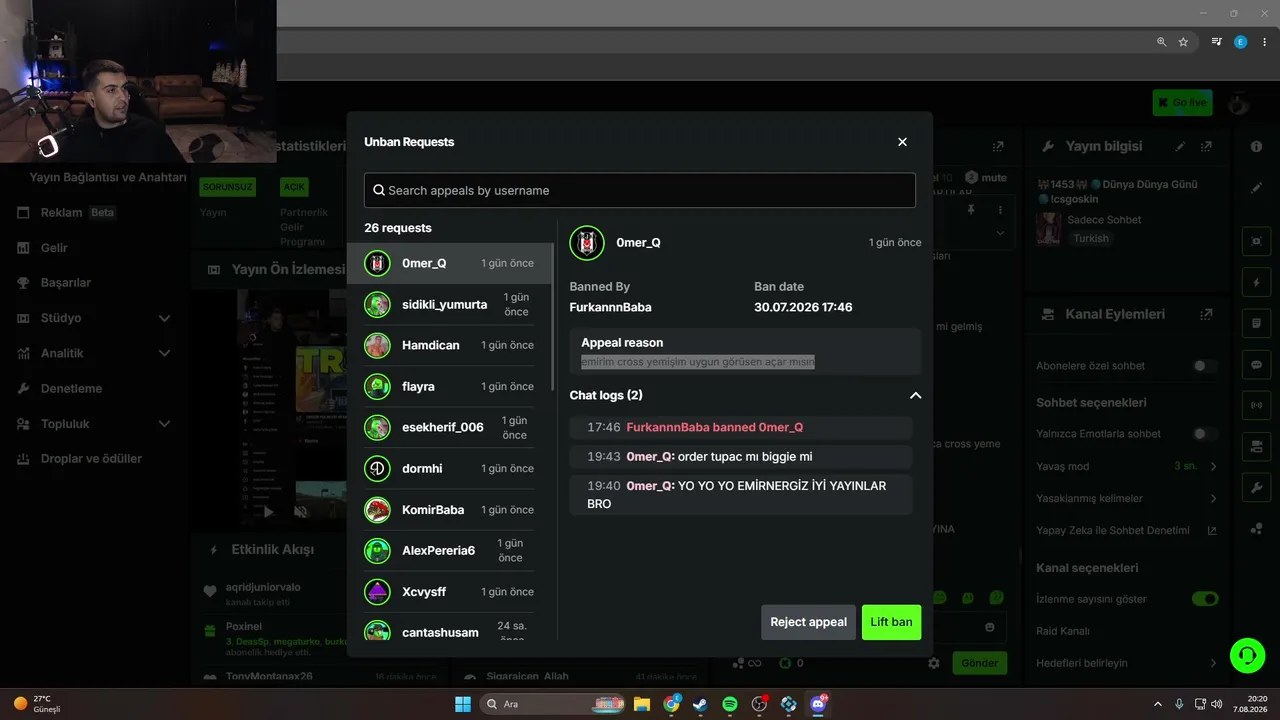
Task: Click the pencil icon in right rail
Action: pyautogui.click(x=1256, y=188)
